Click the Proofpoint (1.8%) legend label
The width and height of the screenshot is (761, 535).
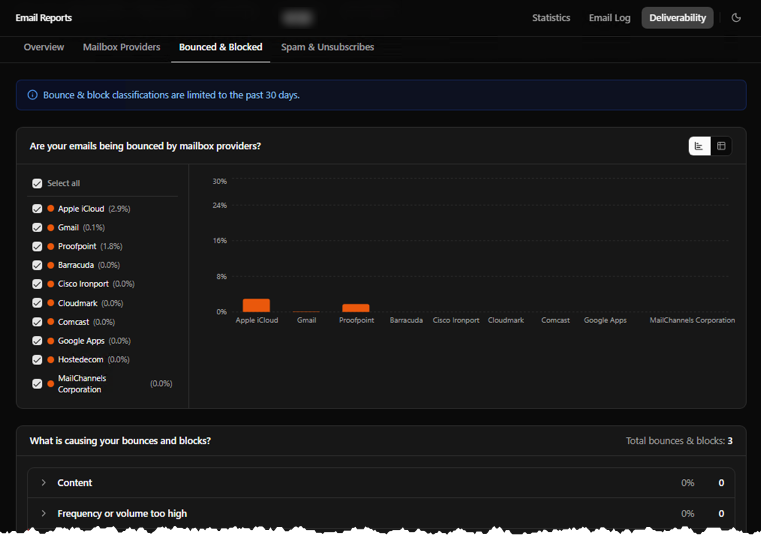90,247
